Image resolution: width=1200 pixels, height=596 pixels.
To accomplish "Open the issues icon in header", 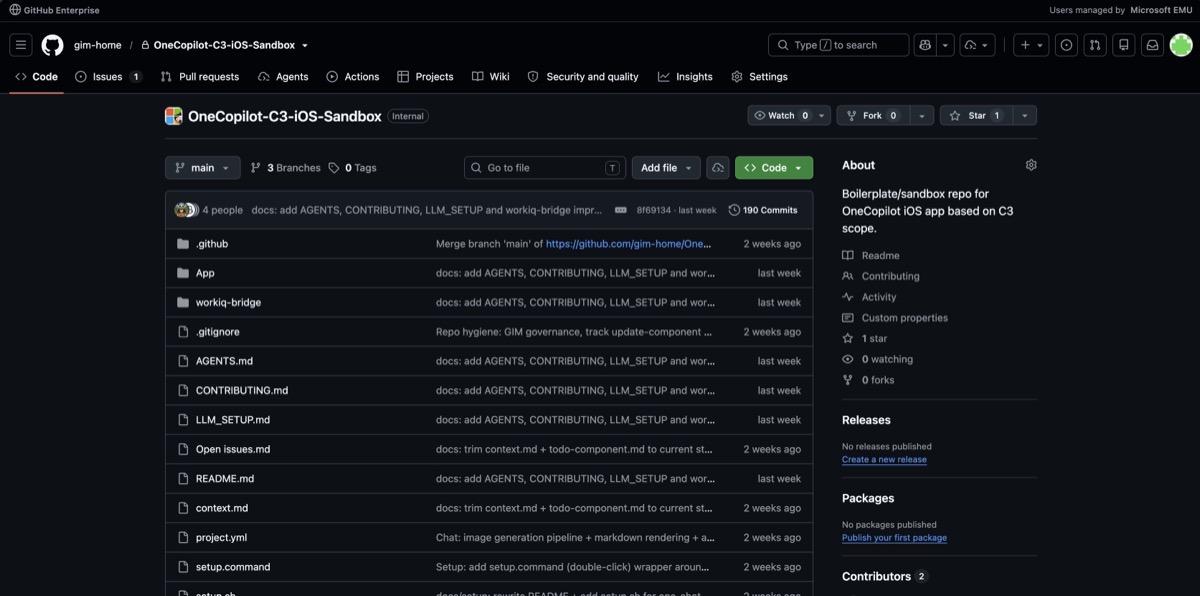I will point(1066,45).
